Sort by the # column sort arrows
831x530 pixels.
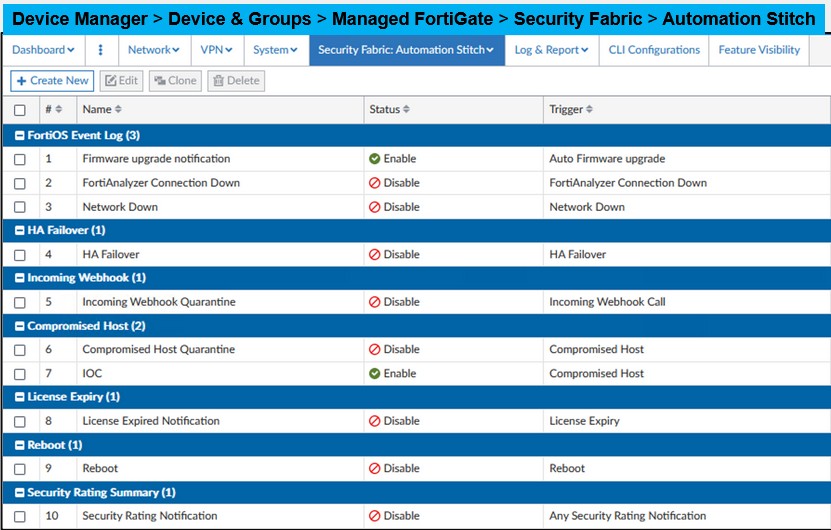(x=58, y=109)
